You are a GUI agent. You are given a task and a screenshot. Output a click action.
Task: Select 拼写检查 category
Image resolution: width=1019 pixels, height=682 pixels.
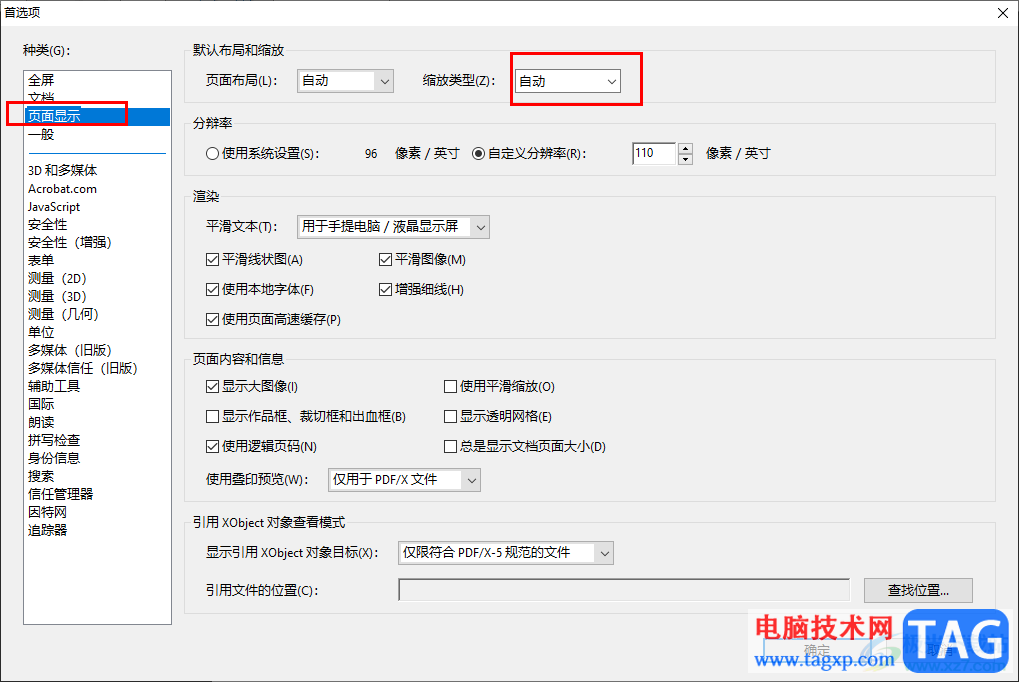54,440
